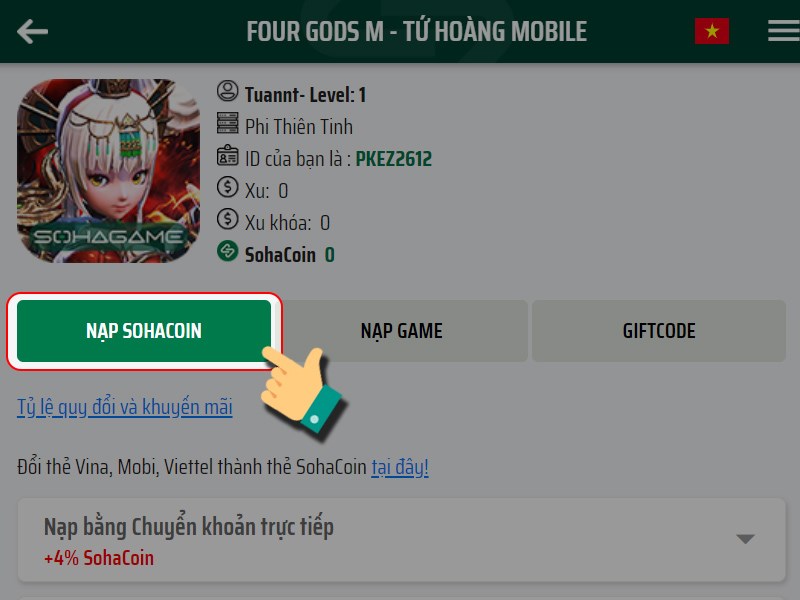Expand Nạp bằng Chuyển khoản trực tiếp
Viewport: 800px width, 600px height.
tap(402, 540)
